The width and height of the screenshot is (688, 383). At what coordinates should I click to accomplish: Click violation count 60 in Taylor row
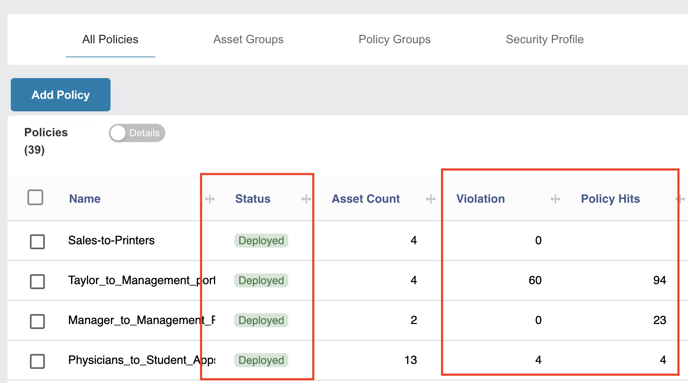point(535,280)
